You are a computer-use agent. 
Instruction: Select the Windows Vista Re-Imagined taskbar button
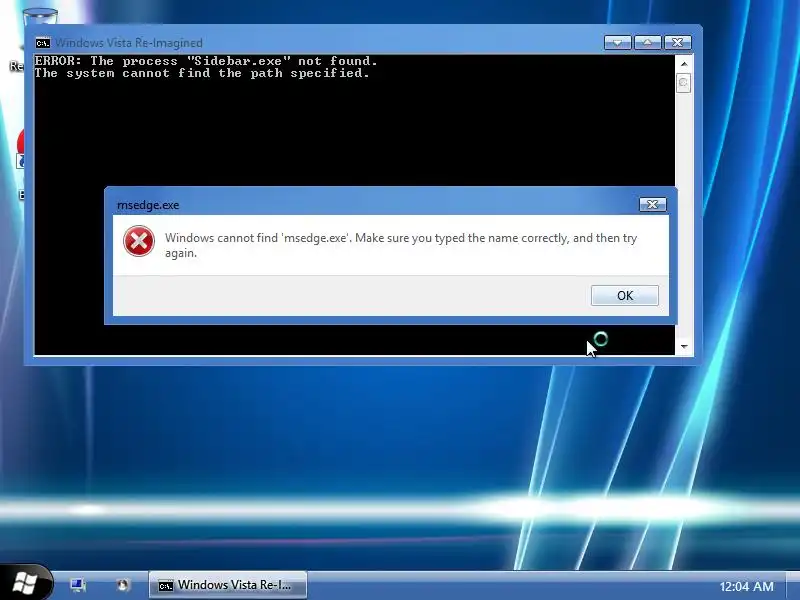228,585
